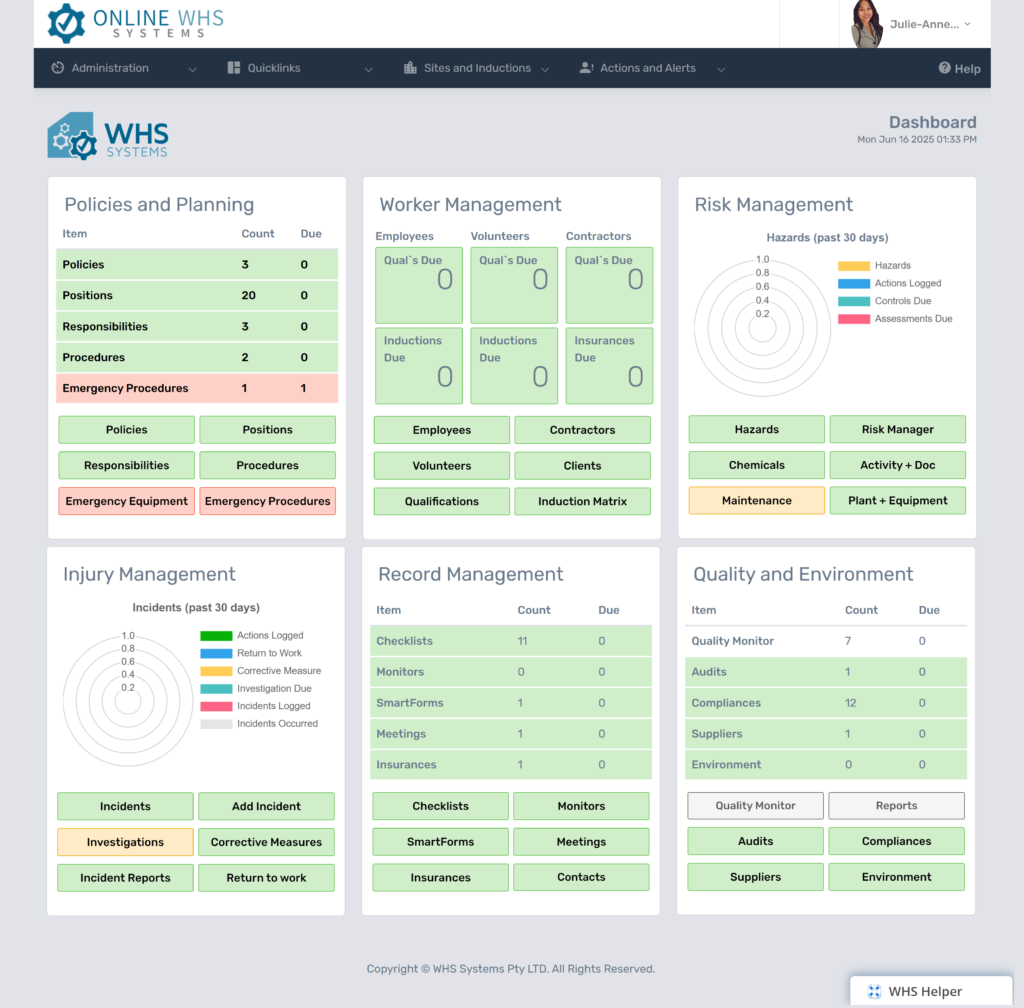Click the Sites and Inductions building icon

pos(410,68)
